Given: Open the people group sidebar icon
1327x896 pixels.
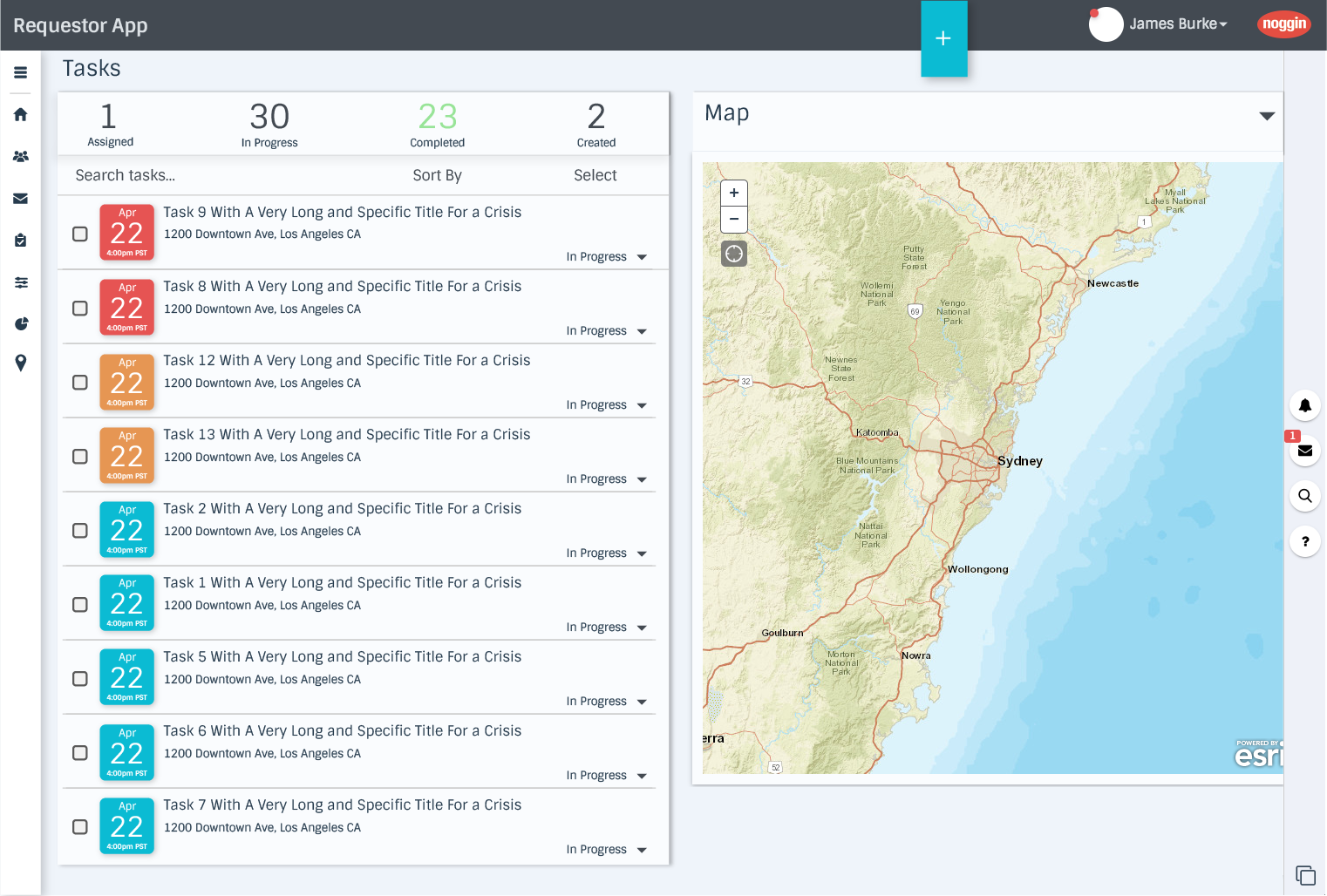Looking at the screenshot, I should (x=21, y=157).
